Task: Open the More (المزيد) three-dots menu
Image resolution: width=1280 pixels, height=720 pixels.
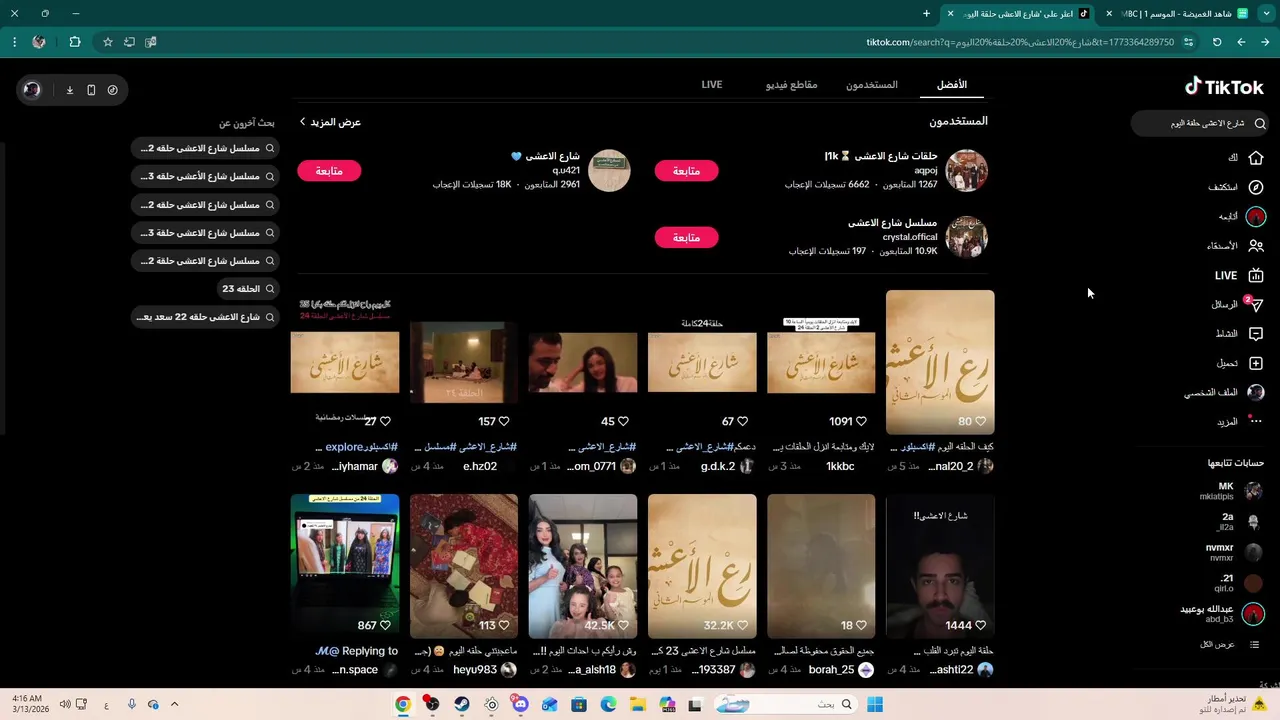Action: click(1256, 421)
